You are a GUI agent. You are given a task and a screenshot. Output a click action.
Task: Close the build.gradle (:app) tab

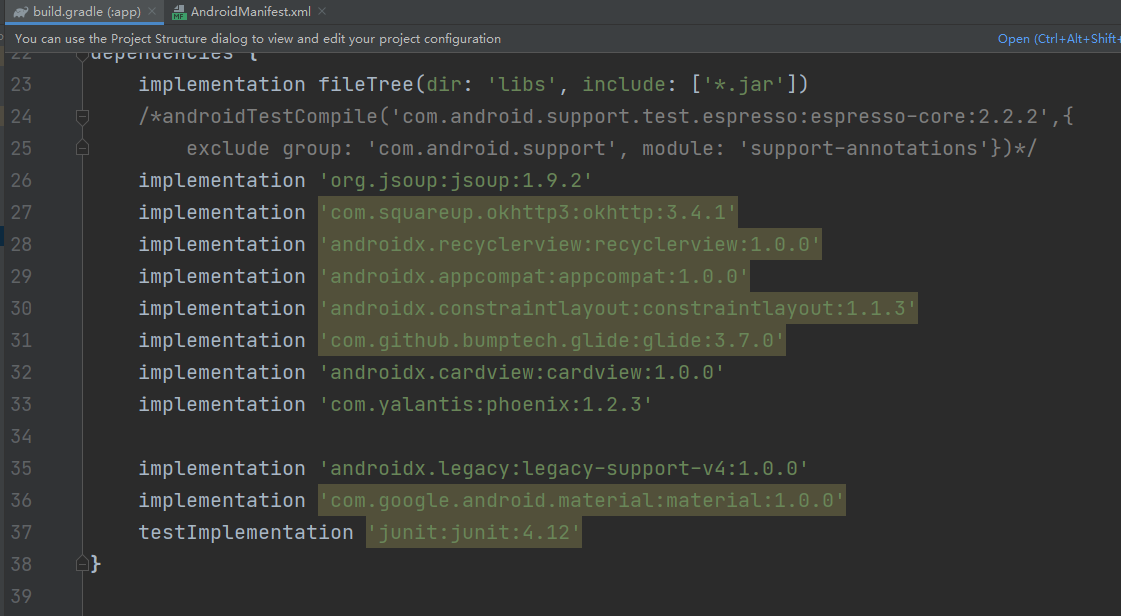152,11
